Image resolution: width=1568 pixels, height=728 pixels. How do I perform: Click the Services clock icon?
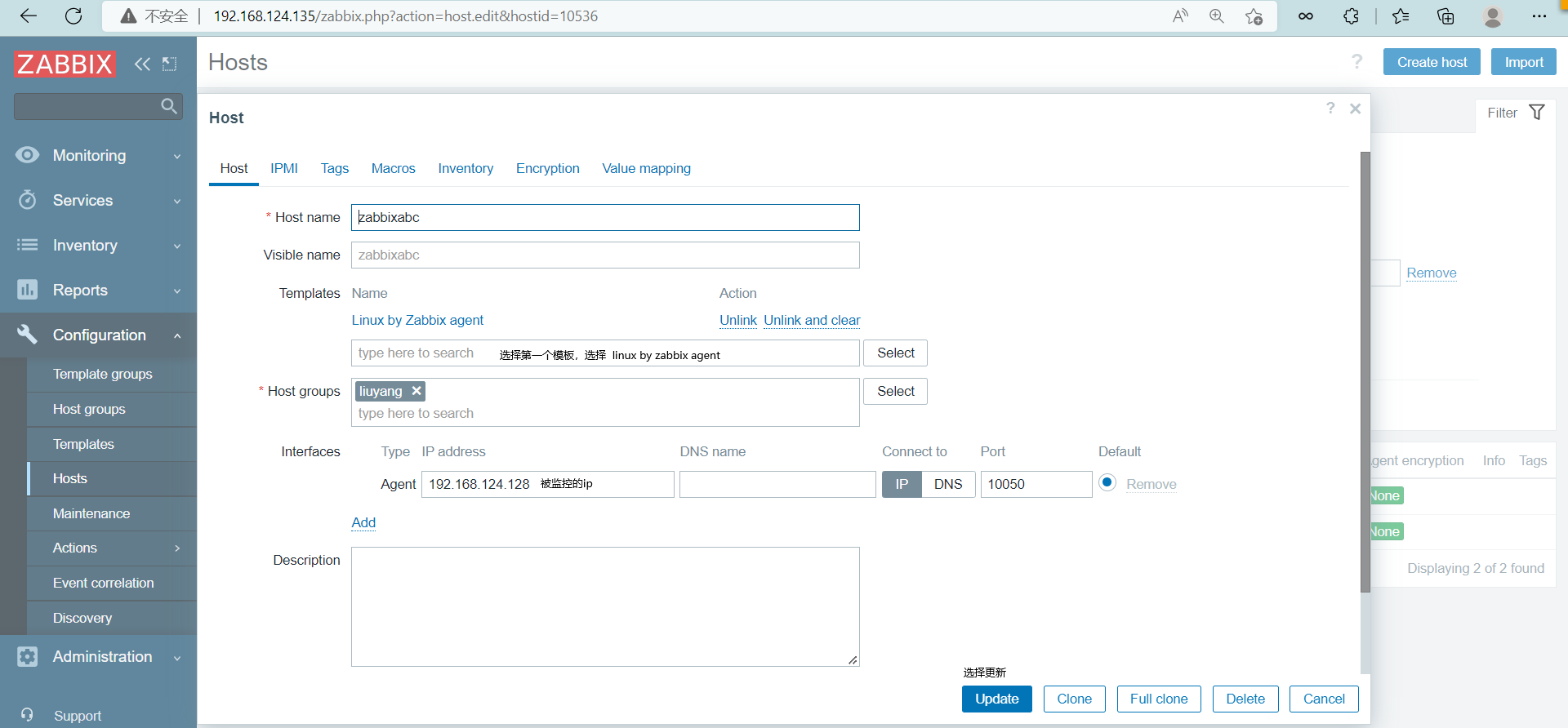pyautogui.click(x=27, y=200)
